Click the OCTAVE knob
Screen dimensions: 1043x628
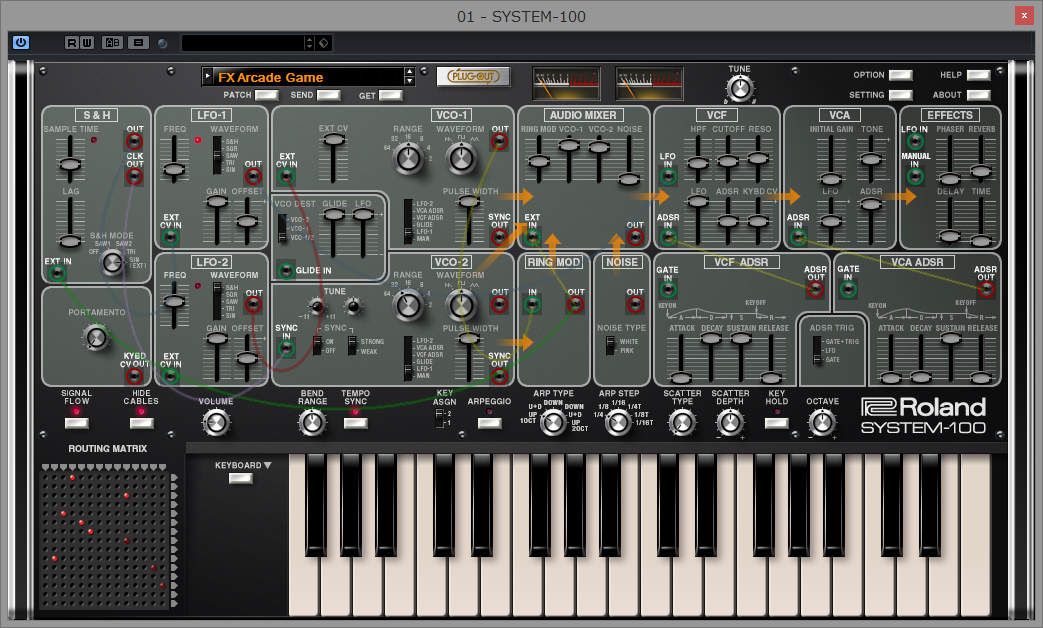pyautogui.click(x=822, y=422)
